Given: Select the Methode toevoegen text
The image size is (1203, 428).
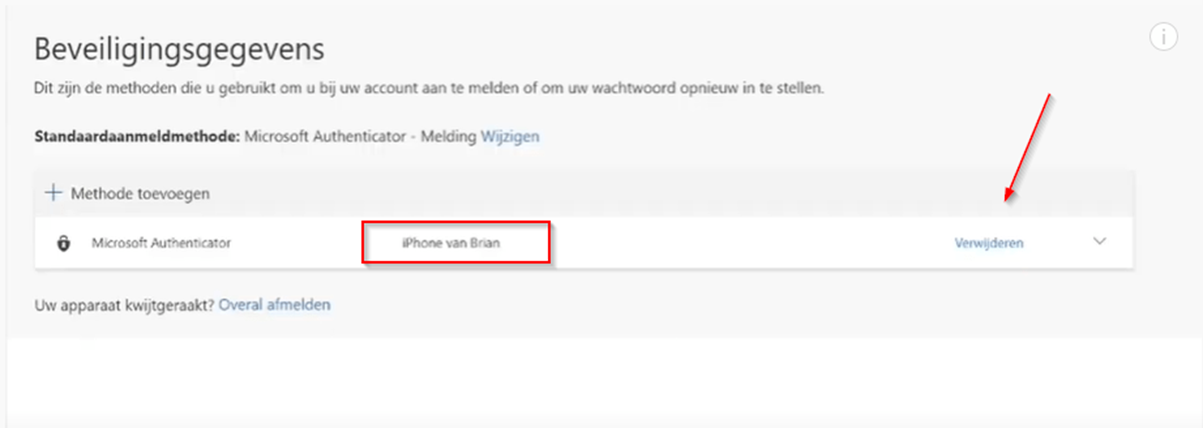Looking at the screenshot, I should (x=140, y=194).
